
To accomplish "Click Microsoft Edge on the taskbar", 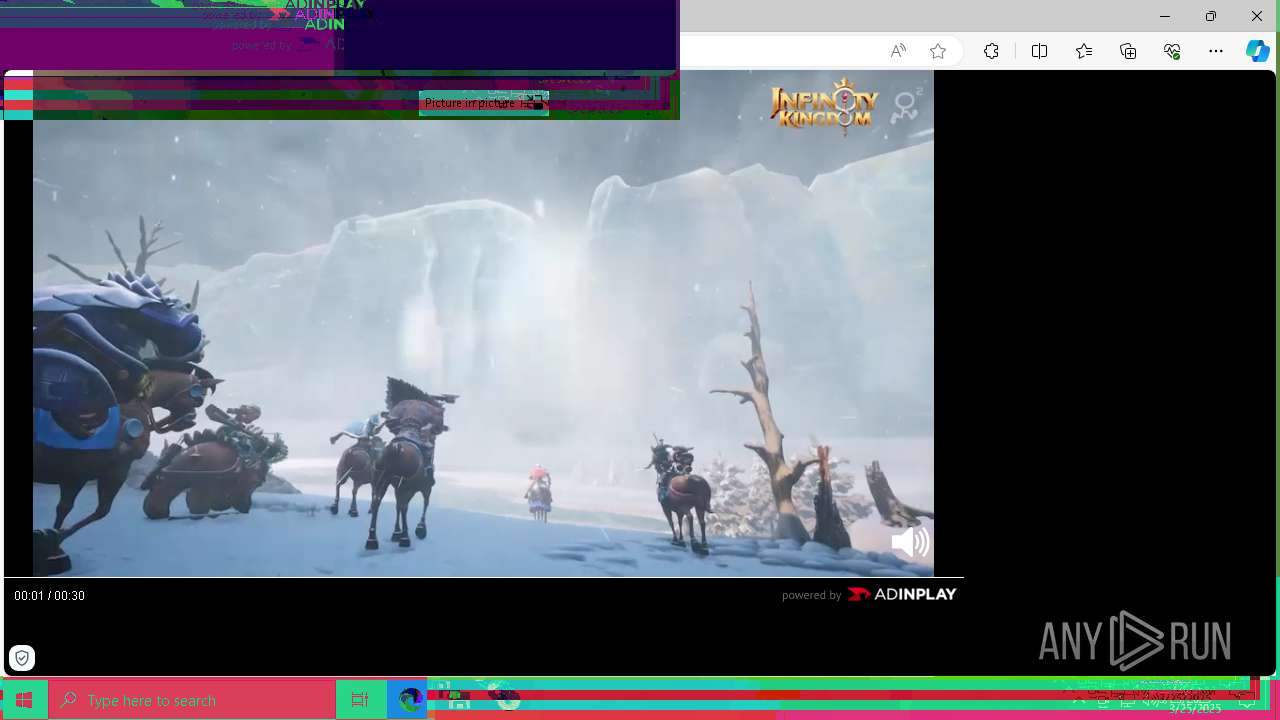I will 410,700.
